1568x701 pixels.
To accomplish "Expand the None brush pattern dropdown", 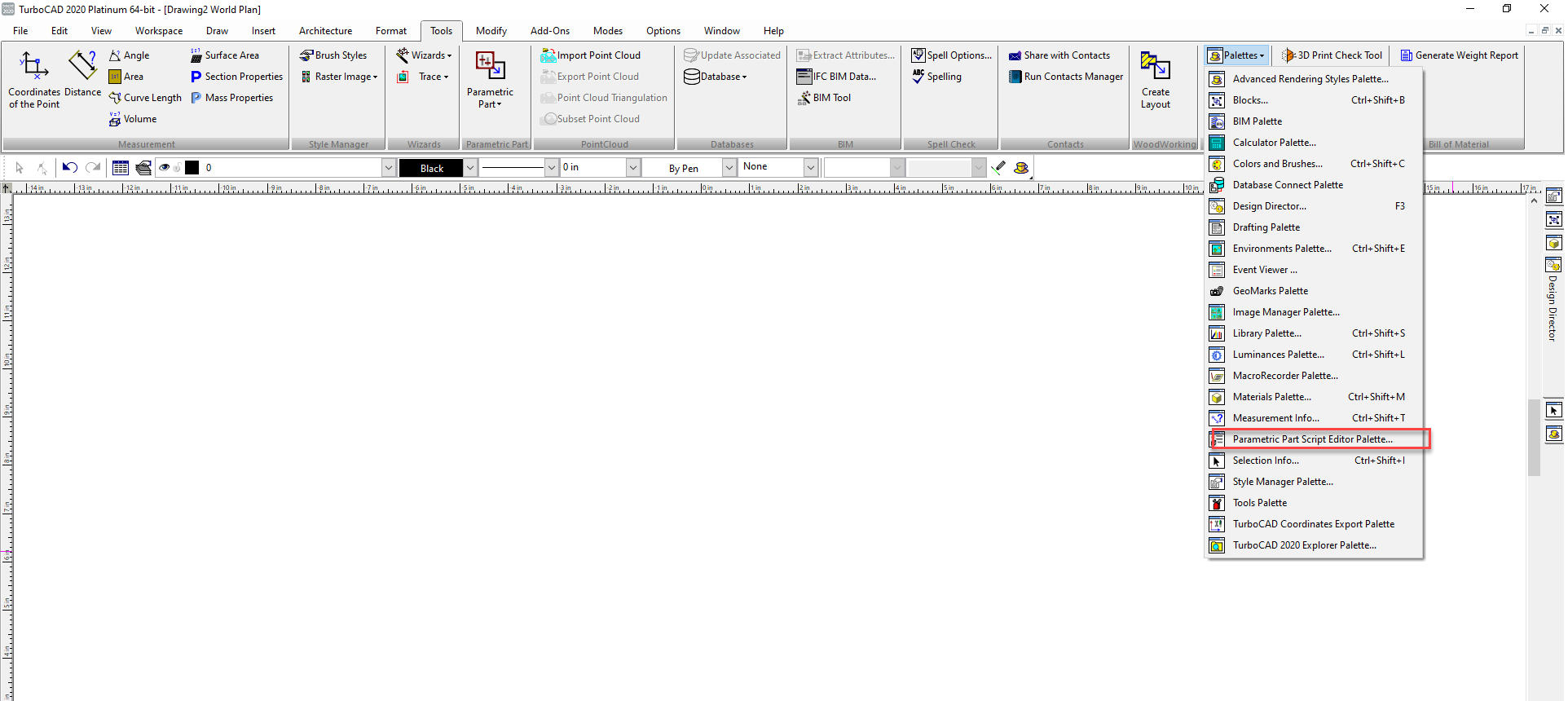I will 811,168.
